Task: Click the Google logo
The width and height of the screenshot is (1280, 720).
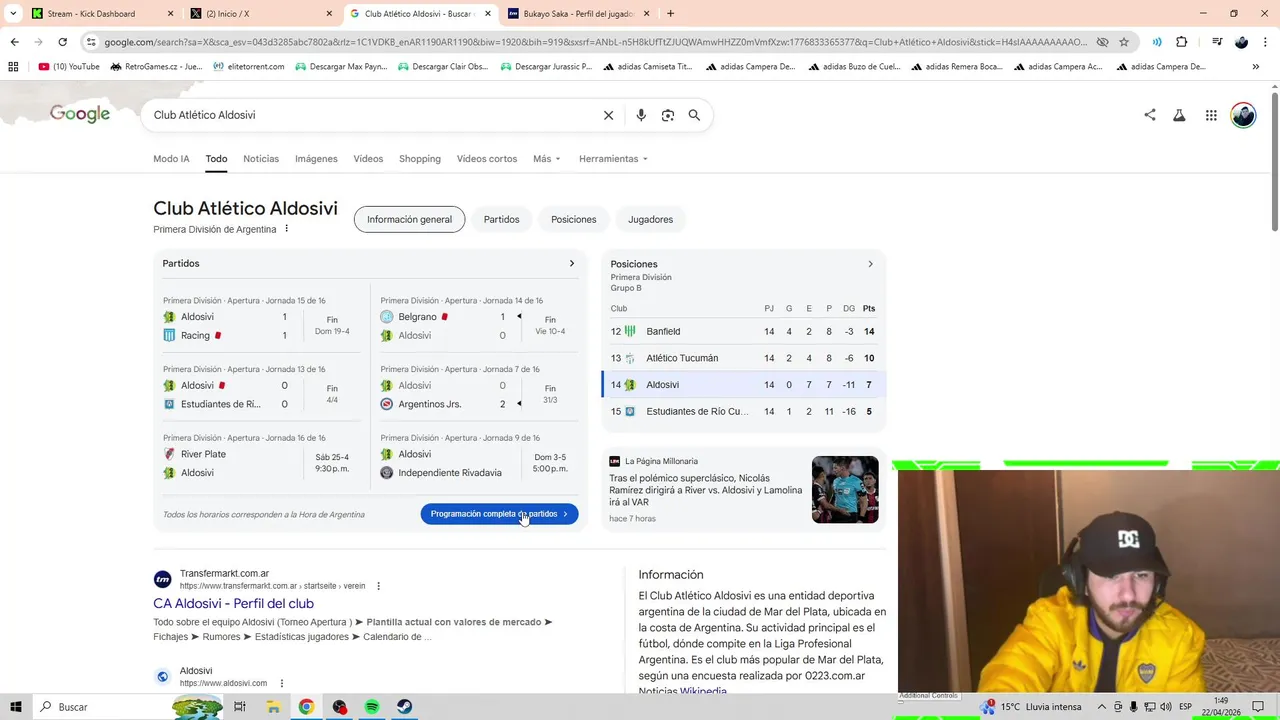Action: coord(80,114)
